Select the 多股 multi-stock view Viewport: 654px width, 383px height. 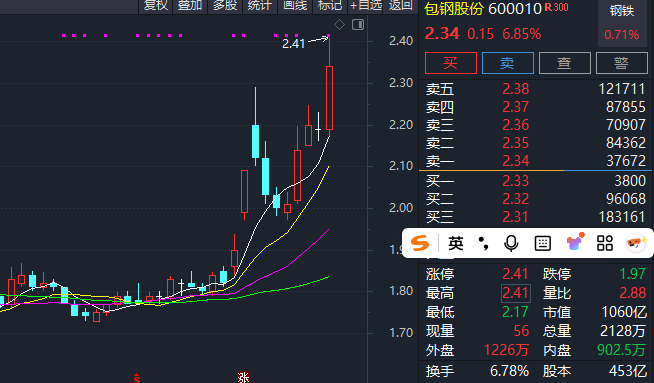pos(225,6)
